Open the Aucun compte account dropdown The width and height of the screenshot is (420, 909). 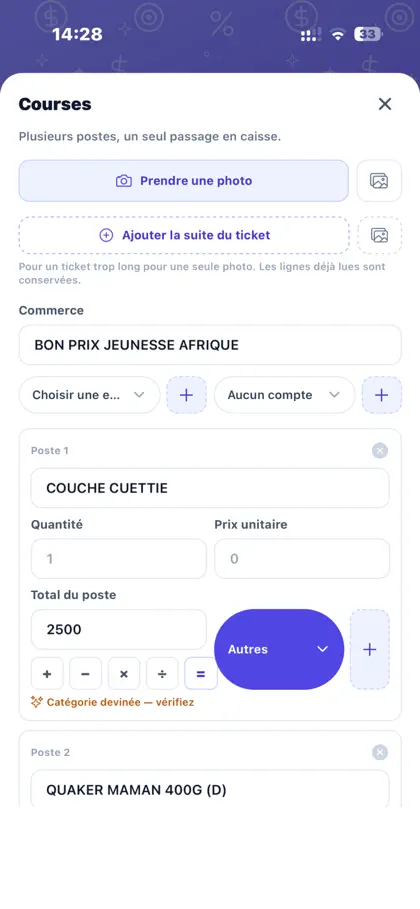click(284, 395)
